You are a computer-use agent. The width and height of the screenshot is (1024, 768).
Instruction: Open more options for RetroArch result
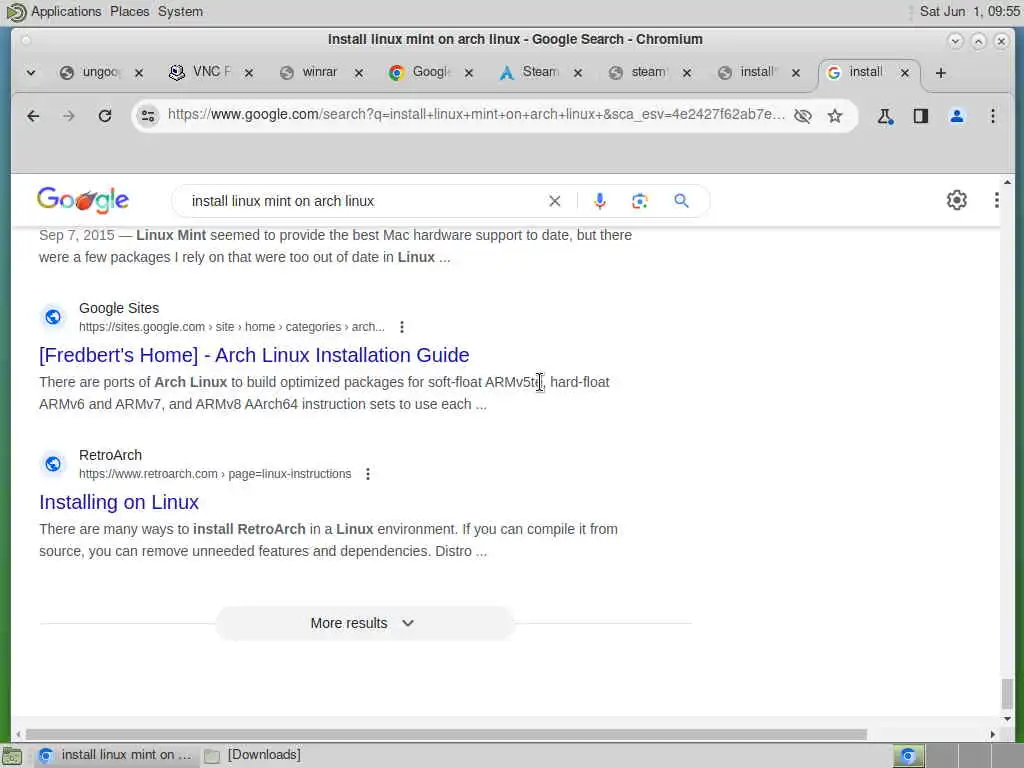click(x=368, y=473)
